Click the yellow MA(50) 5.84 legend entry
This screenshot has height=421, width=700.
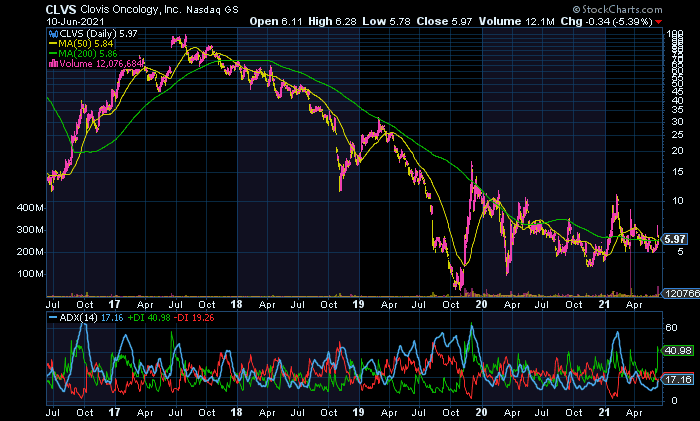point(81,44)
